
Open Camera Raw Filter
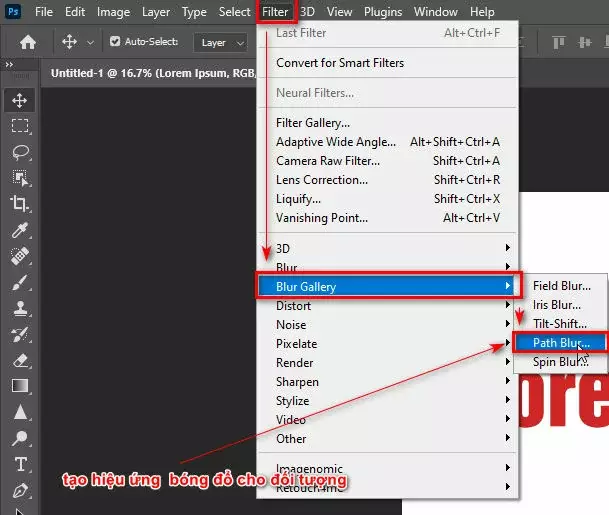point(388,161)
